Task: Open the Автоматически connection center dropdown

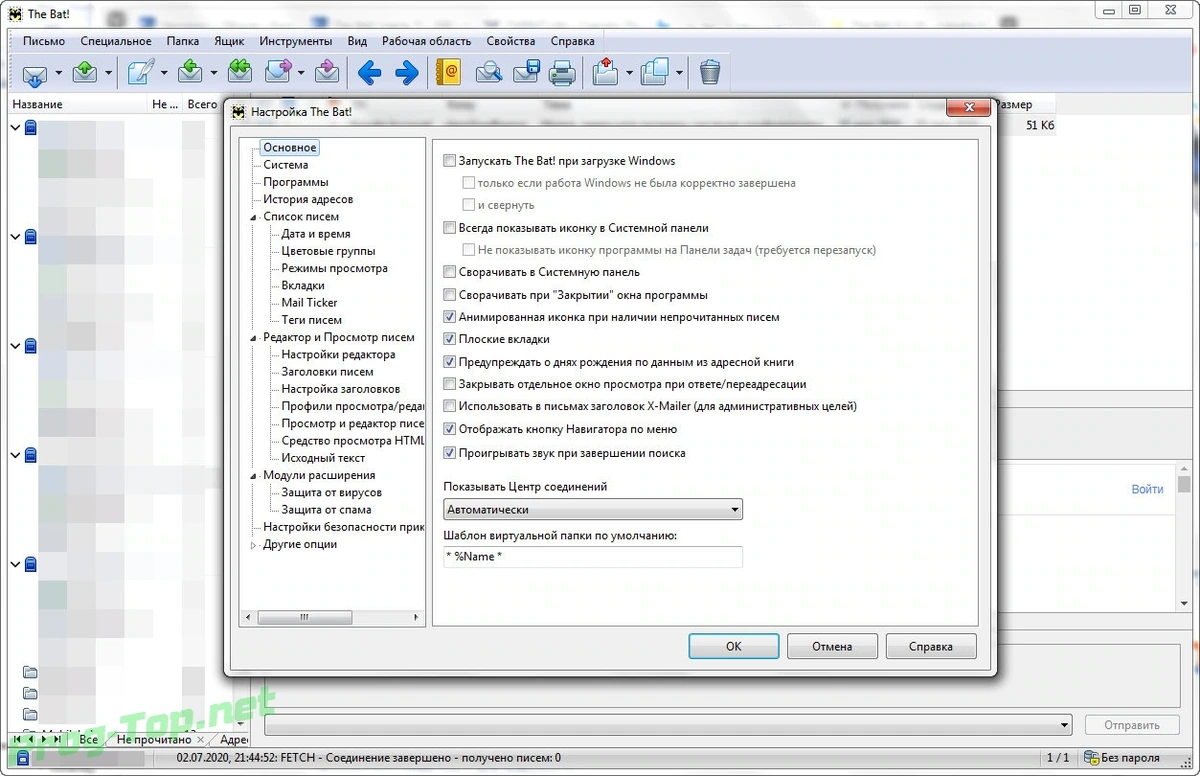Action: point(593,510)
